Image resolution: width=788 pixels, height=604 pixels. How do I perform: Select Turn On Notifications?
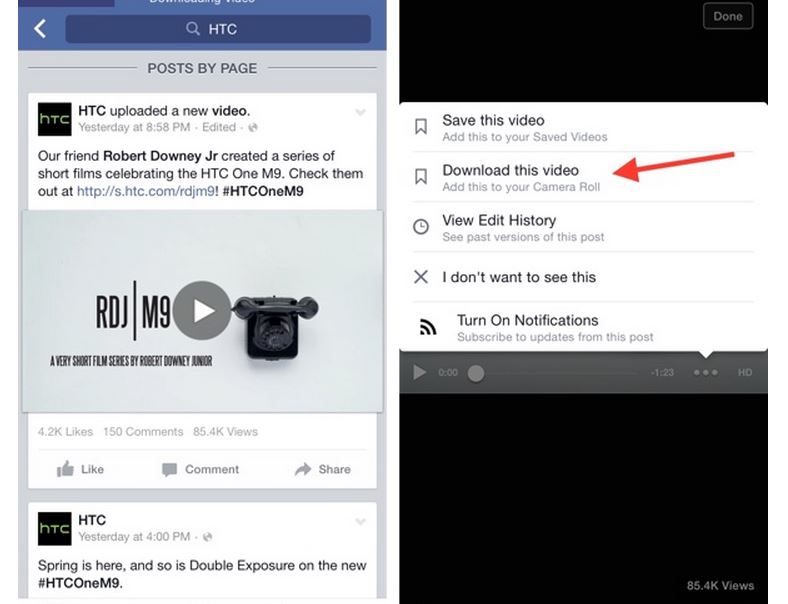click(x=583, y=327)
